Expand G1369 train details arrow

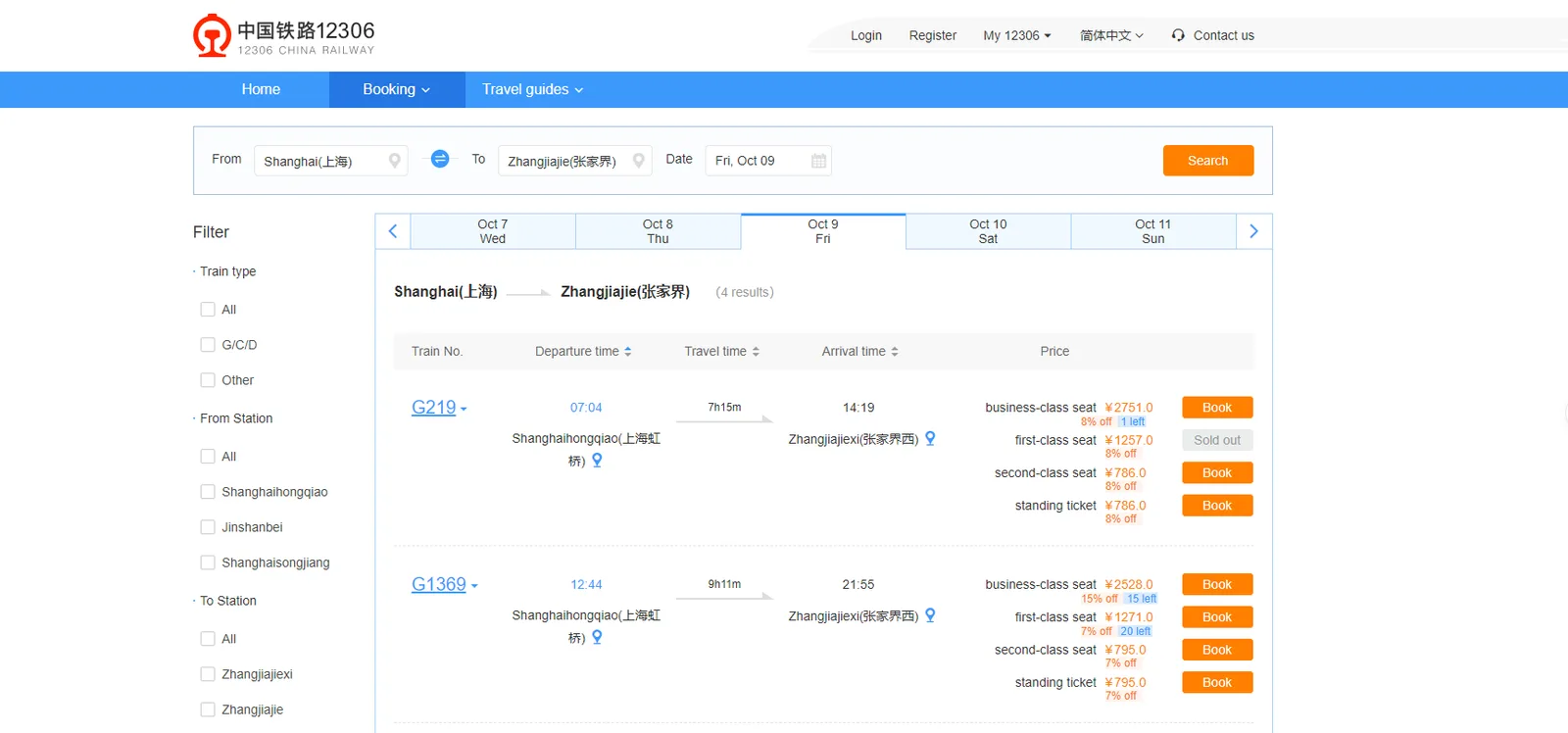point(474,586)
